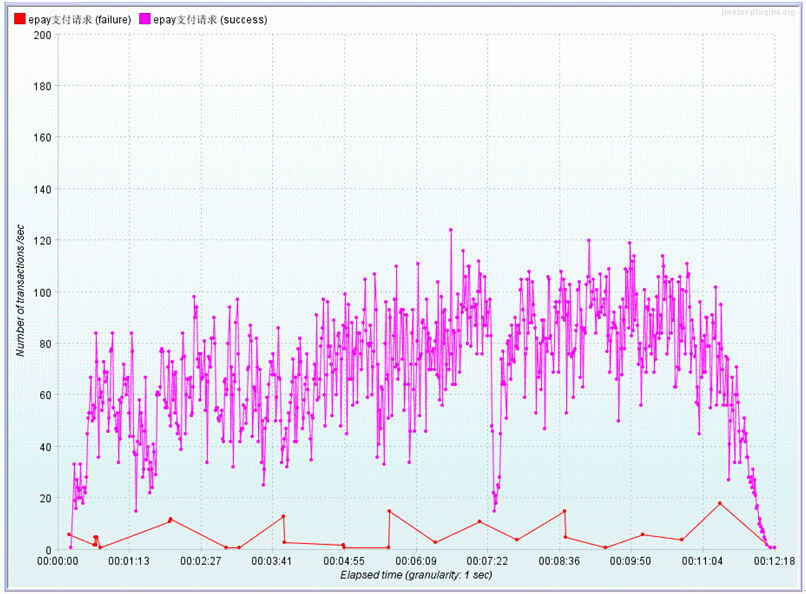Click the y-axis value 100
The height and width of the screenshot is (594, 806).
click(42, 292)
